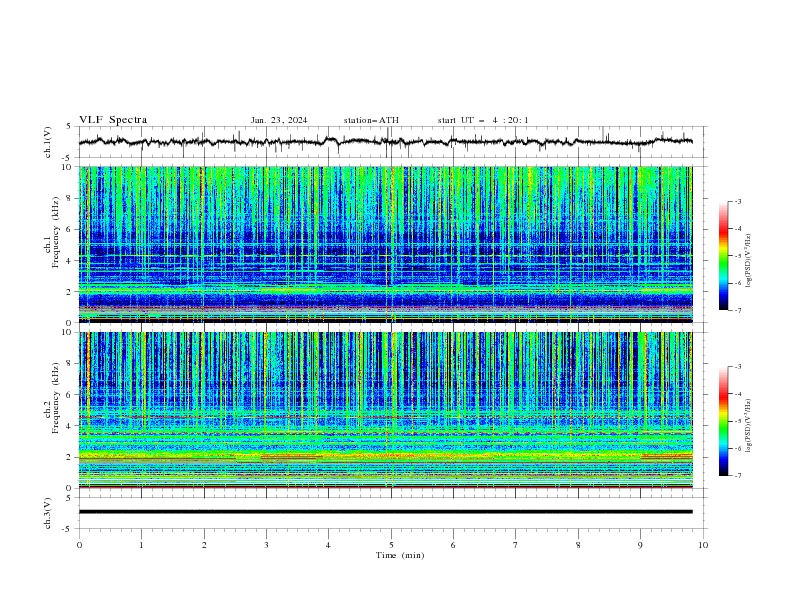Viewport: 792px width, 612px height.
Task: Click the time axis tick label '8'
Action: 578,545
